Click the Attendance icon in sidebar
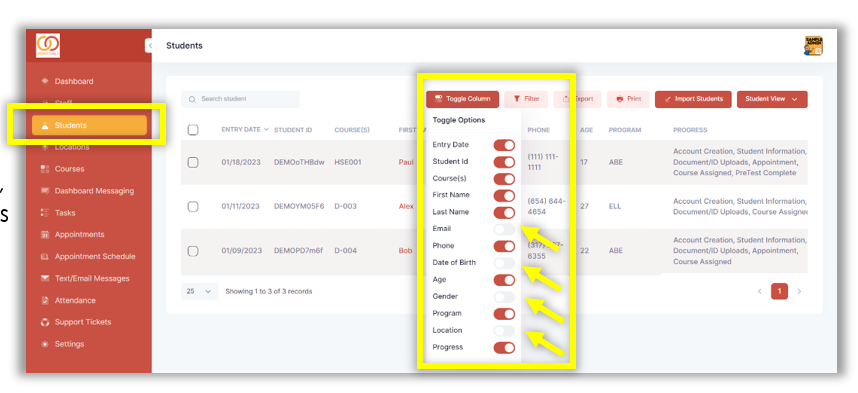The height and width of the screenshot is (393, 858). (x=45, y=300)
